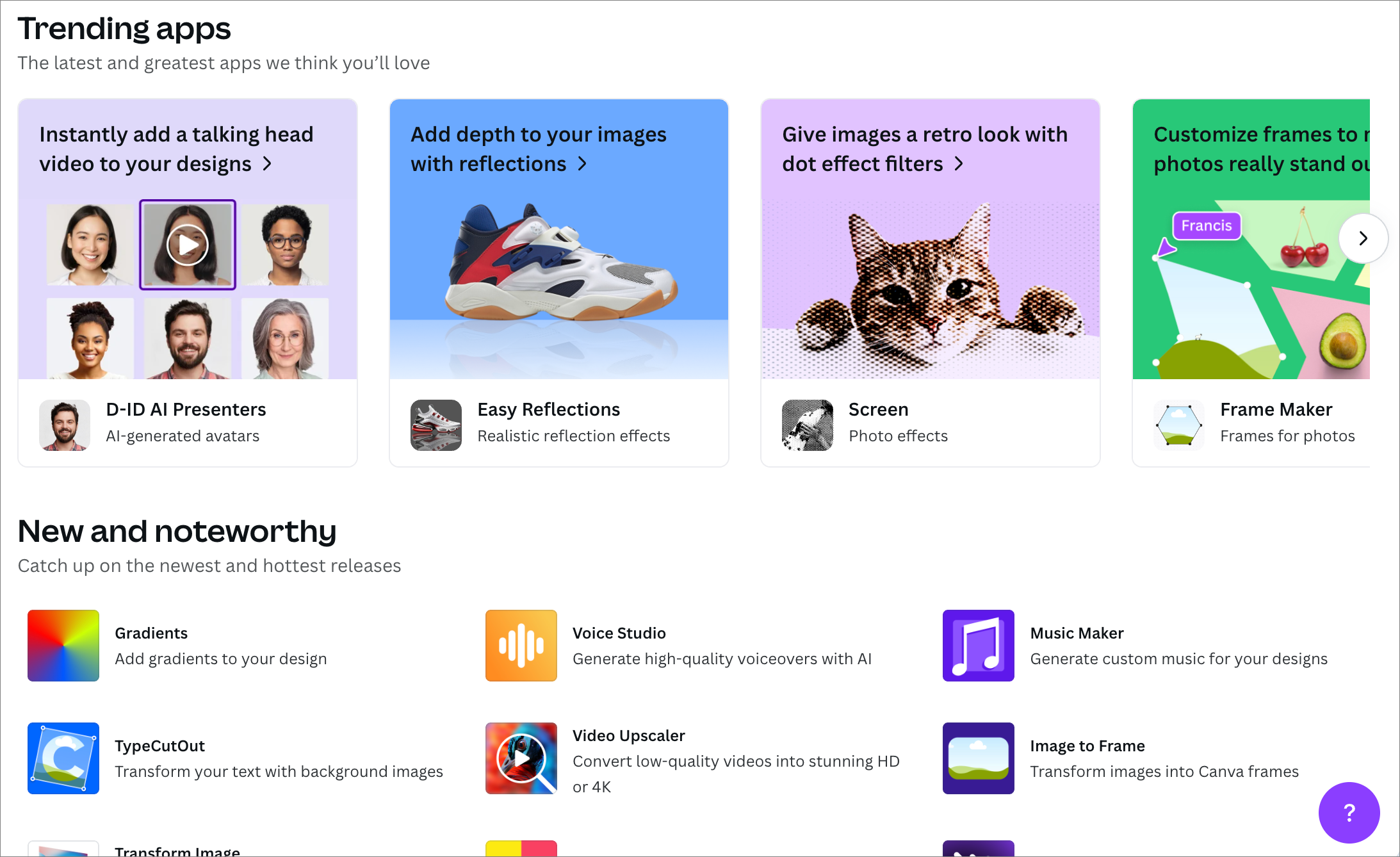Open 'Customize frames' card heading
Image resolution: width=1400 pixels, height=857 pixels.
(1262, 149)
